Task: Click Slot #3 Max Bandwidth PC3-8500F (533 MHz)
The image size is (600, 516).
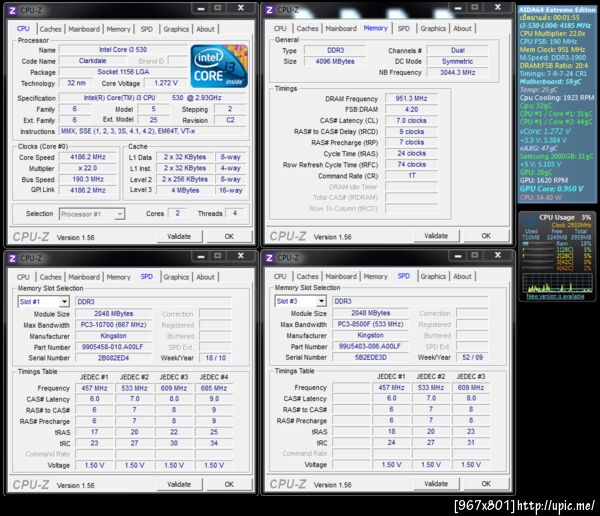Action: (x=370, y=324)
